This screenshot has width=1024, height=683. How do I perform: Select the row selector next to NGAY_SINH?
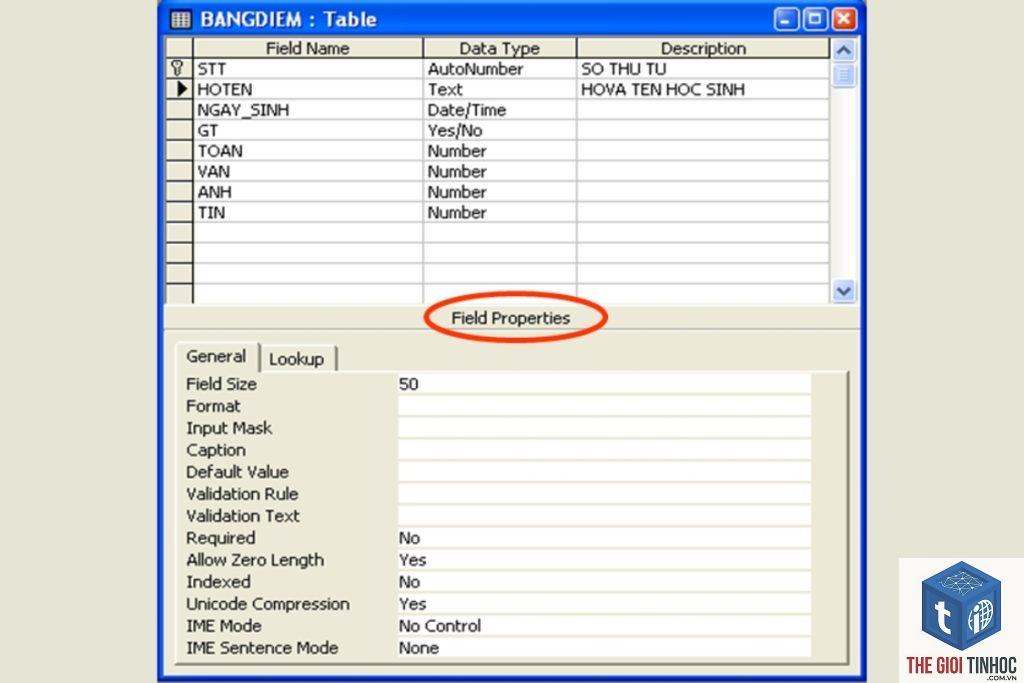(180, 109)
